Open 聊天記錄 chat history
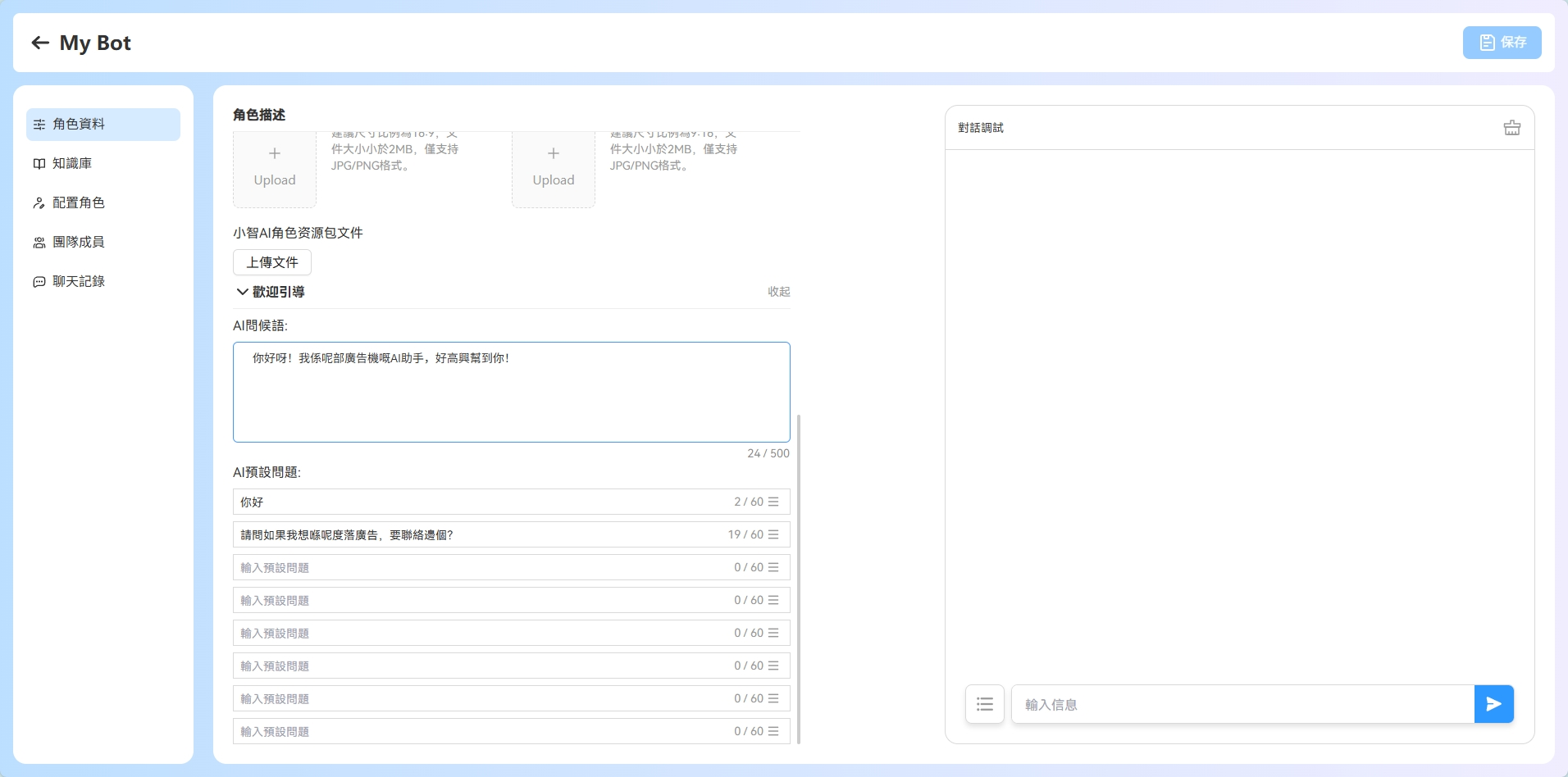The image size is (1568, 777). 79,282
